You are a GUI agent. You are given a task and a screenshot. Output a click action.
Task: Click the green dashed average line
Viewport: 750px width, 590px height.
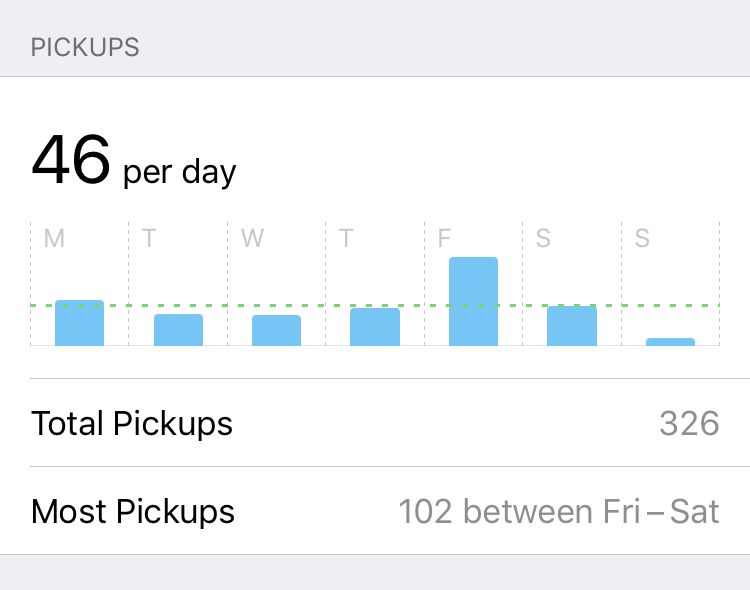(375, 305)
